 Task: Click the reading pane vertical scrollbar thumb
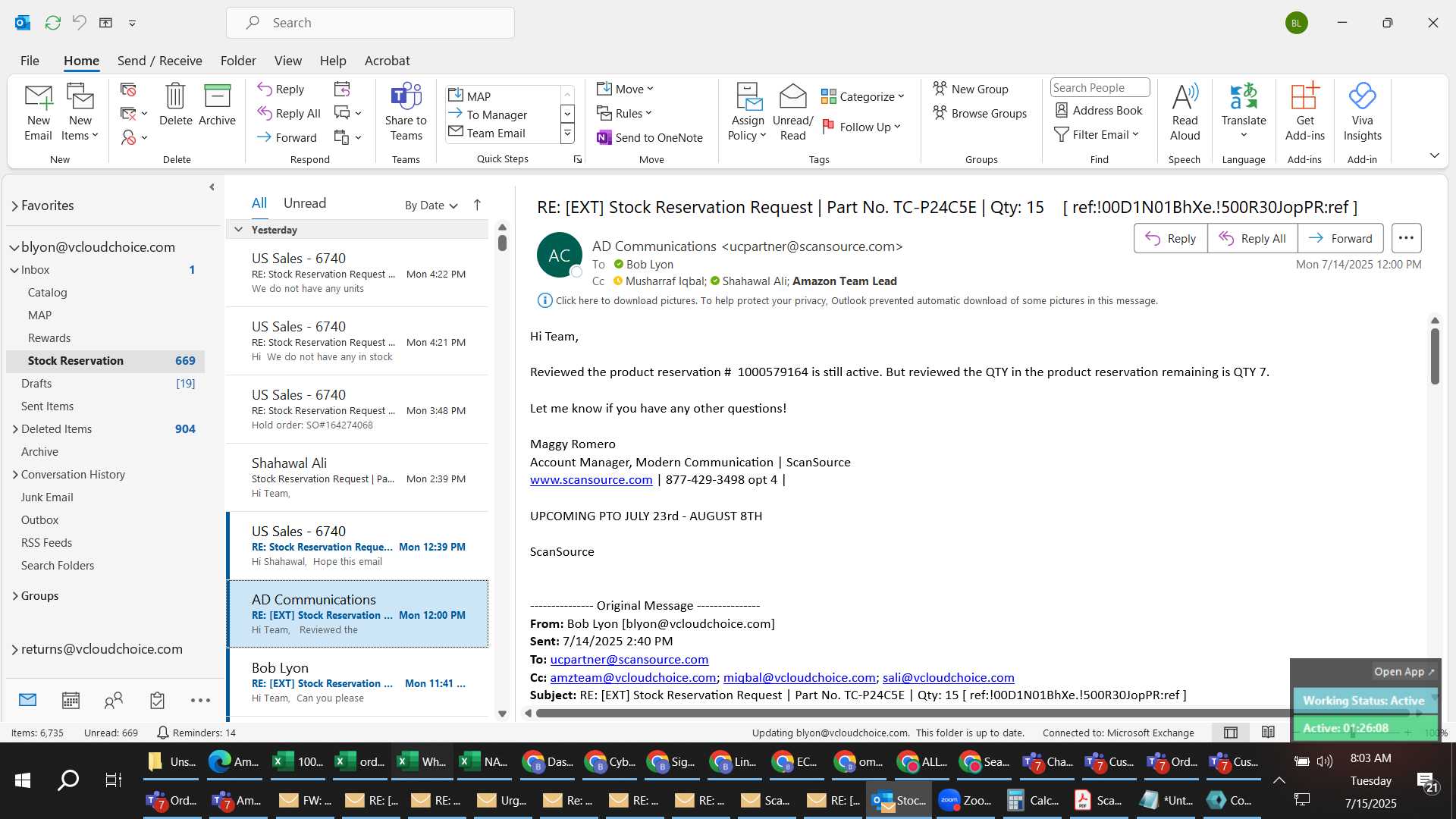(x=1435, y=356)
